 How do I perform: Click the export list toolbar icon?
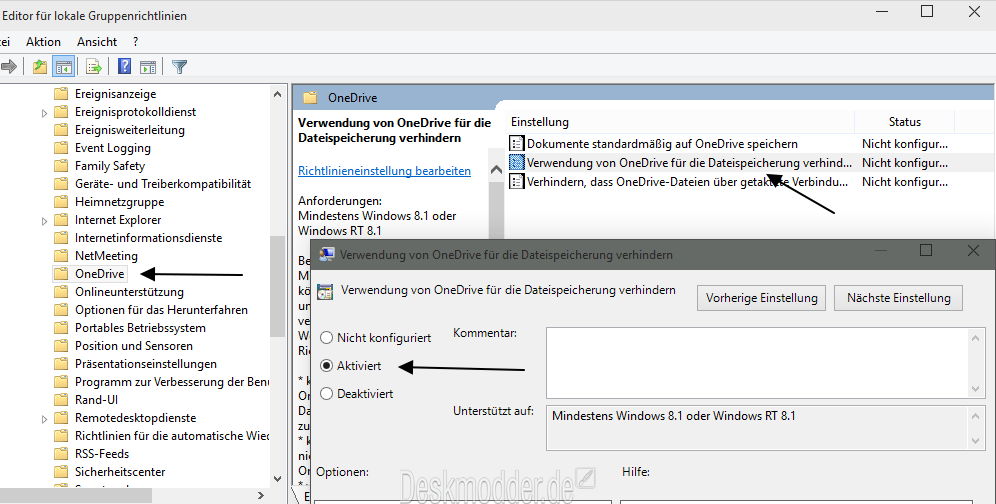point(94,66)
